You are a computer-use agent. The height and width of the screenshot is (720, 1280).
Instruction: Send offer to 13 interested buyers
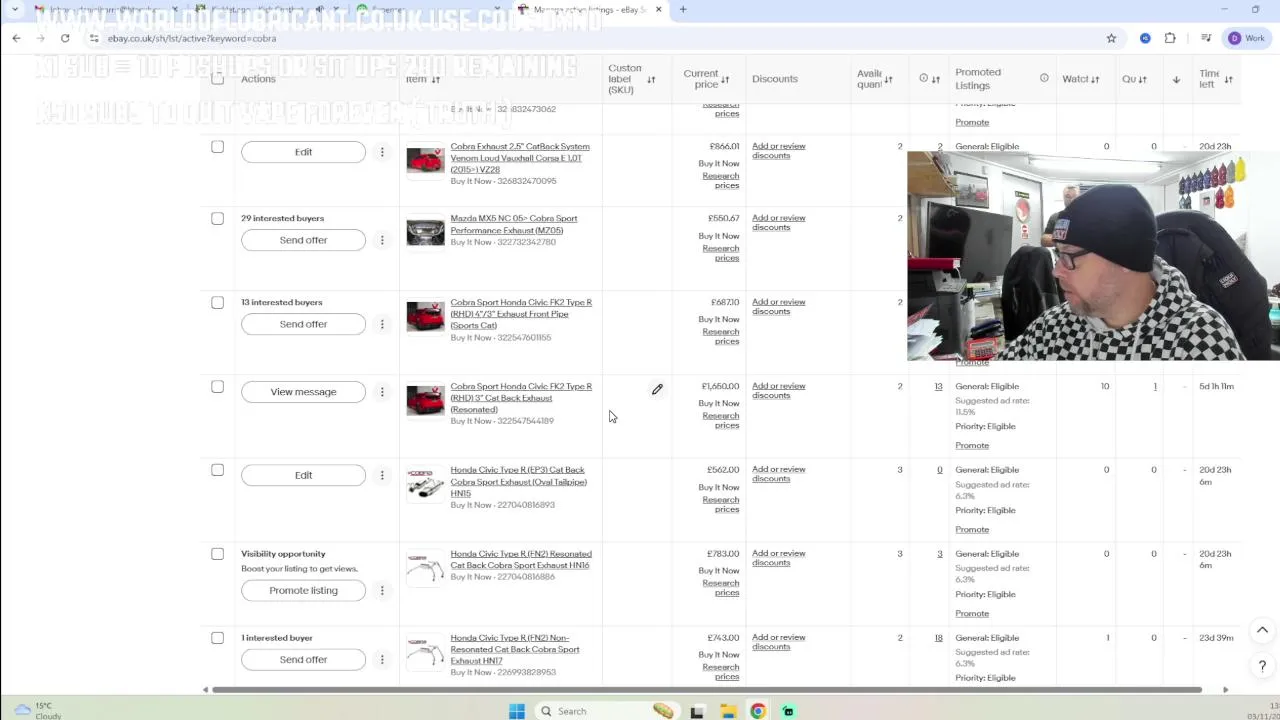click(x=303, y=324)
